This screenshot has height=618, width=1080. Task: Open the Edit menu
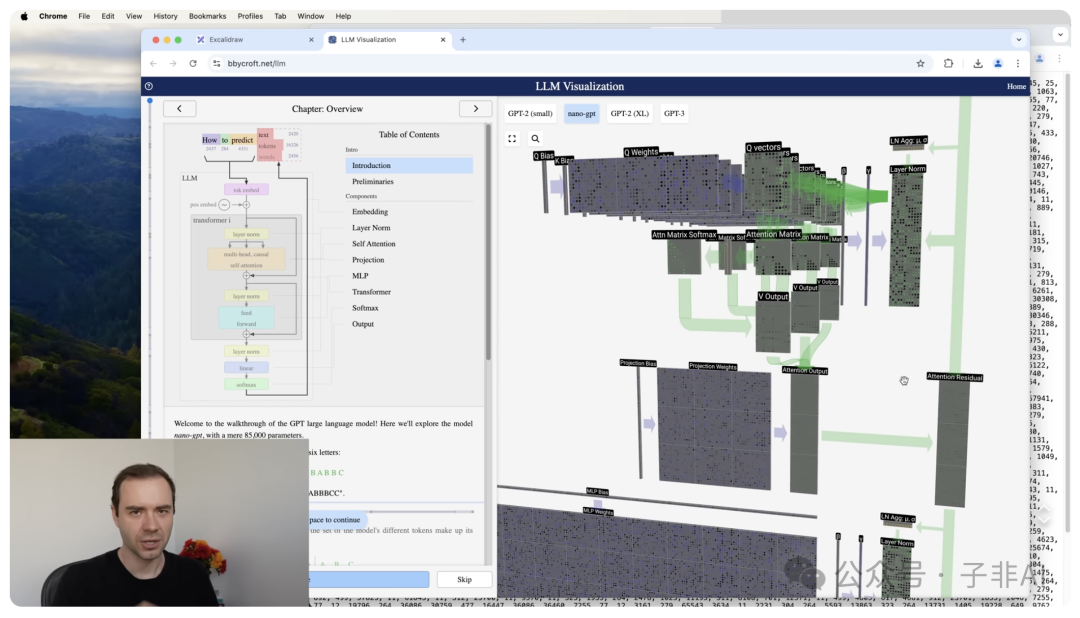pyautogui.click(x=108, y=16)
